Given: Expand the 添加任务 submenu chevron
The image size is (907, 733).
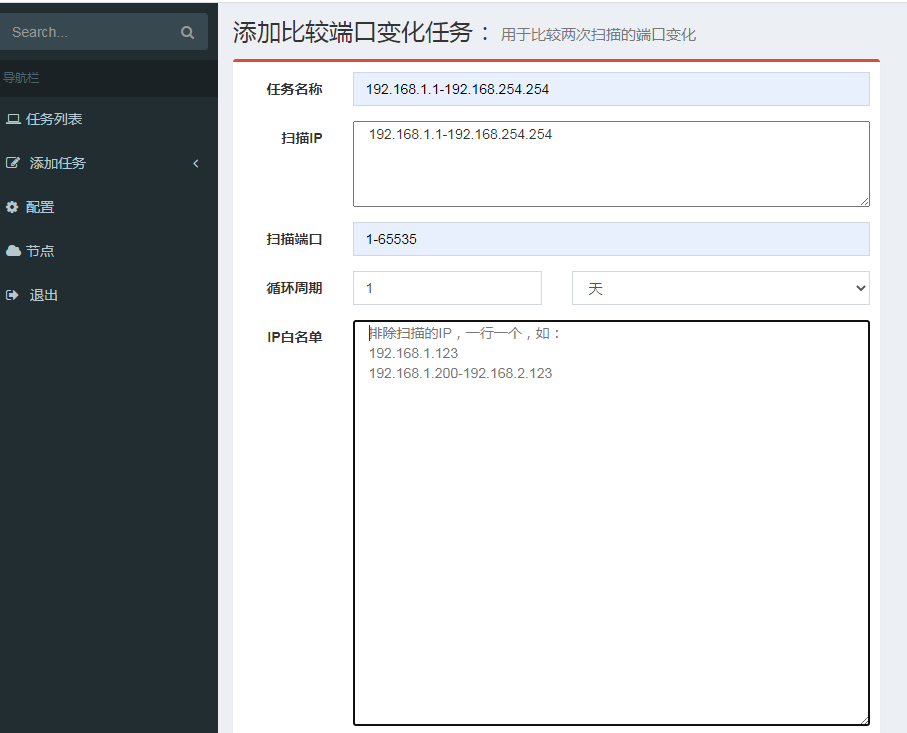Looking at the screenshot, I should coord(196,164).
